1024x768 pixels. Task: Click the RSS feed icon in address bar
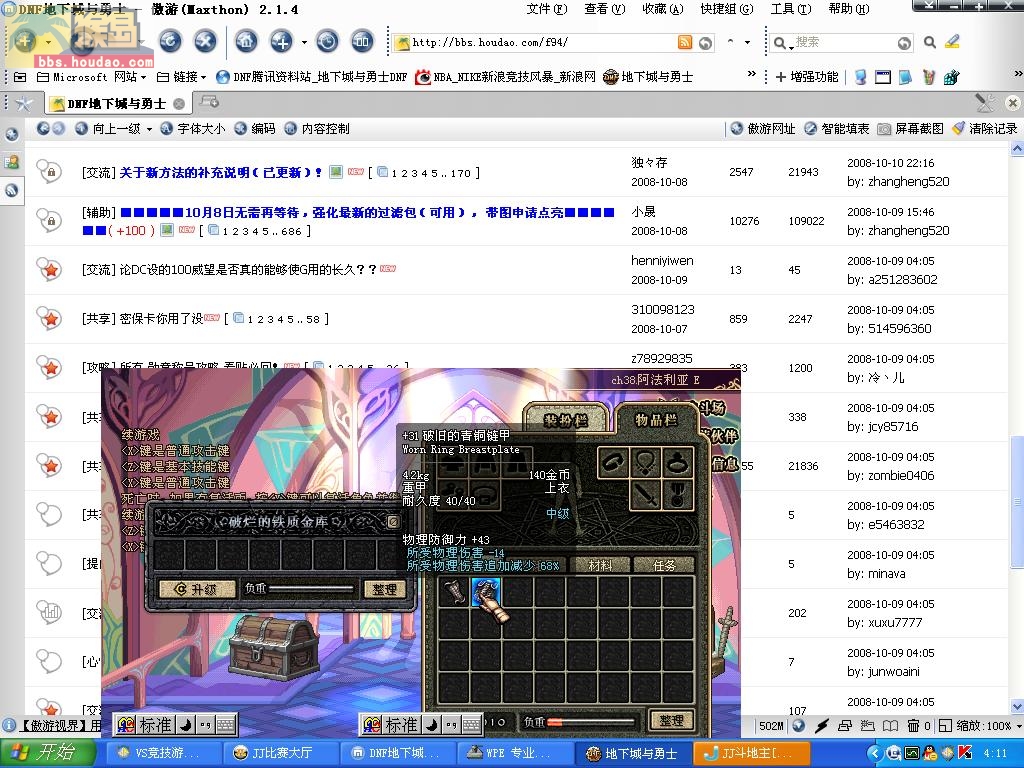(x=684, y=42)
